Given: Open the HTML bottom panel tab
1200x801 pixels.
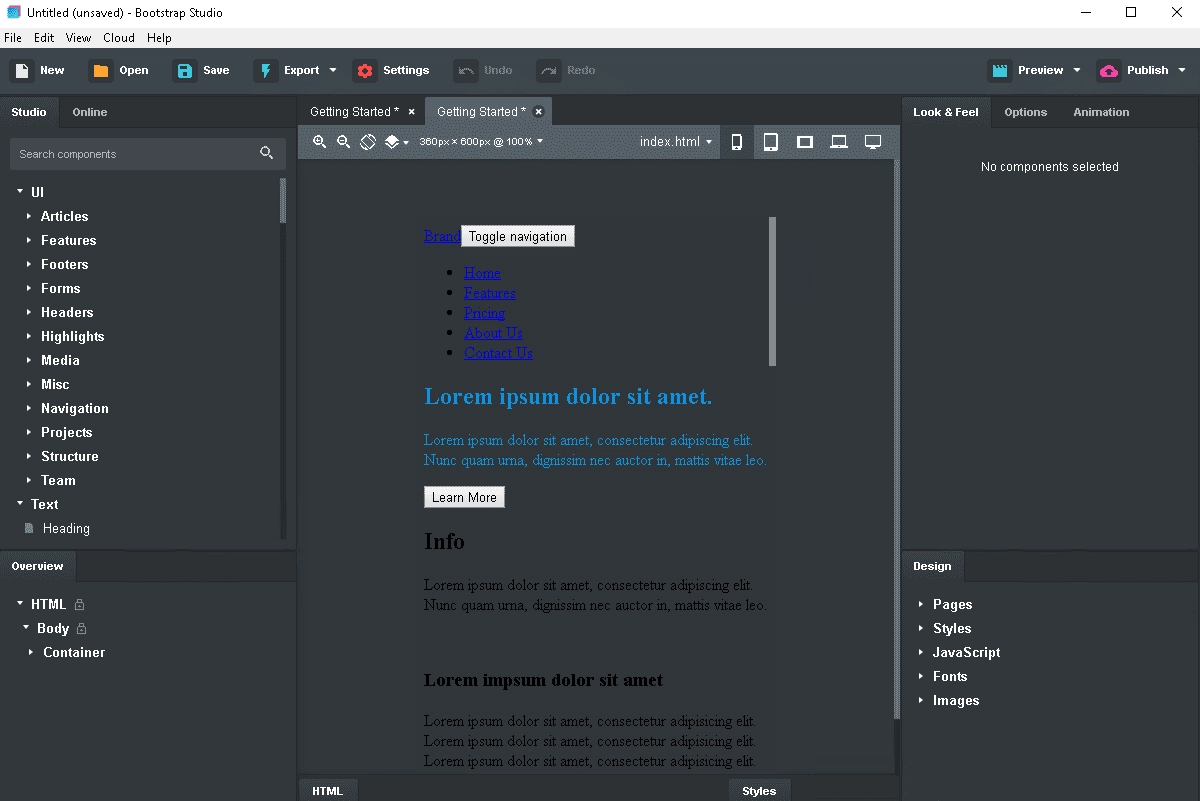Looking at the screenshot, I should [x=327, y=790].
